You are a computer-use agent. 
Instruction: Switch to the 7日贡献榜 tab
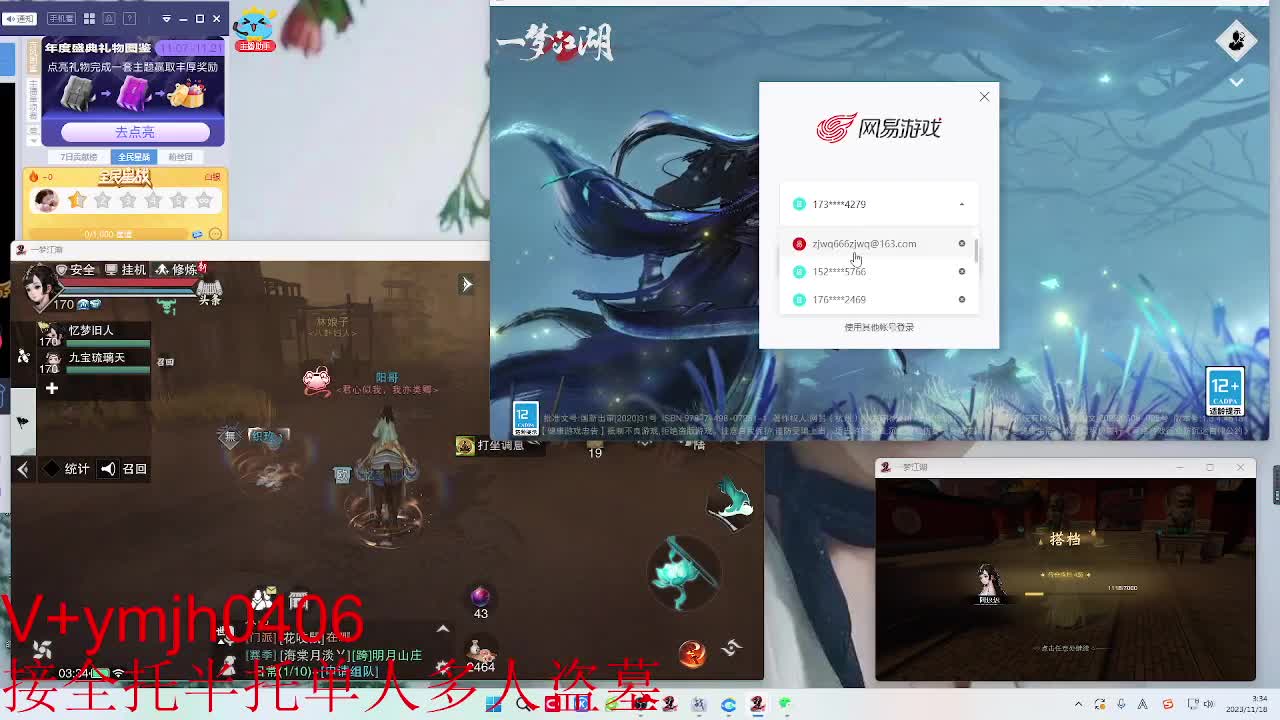click(79, 157)
